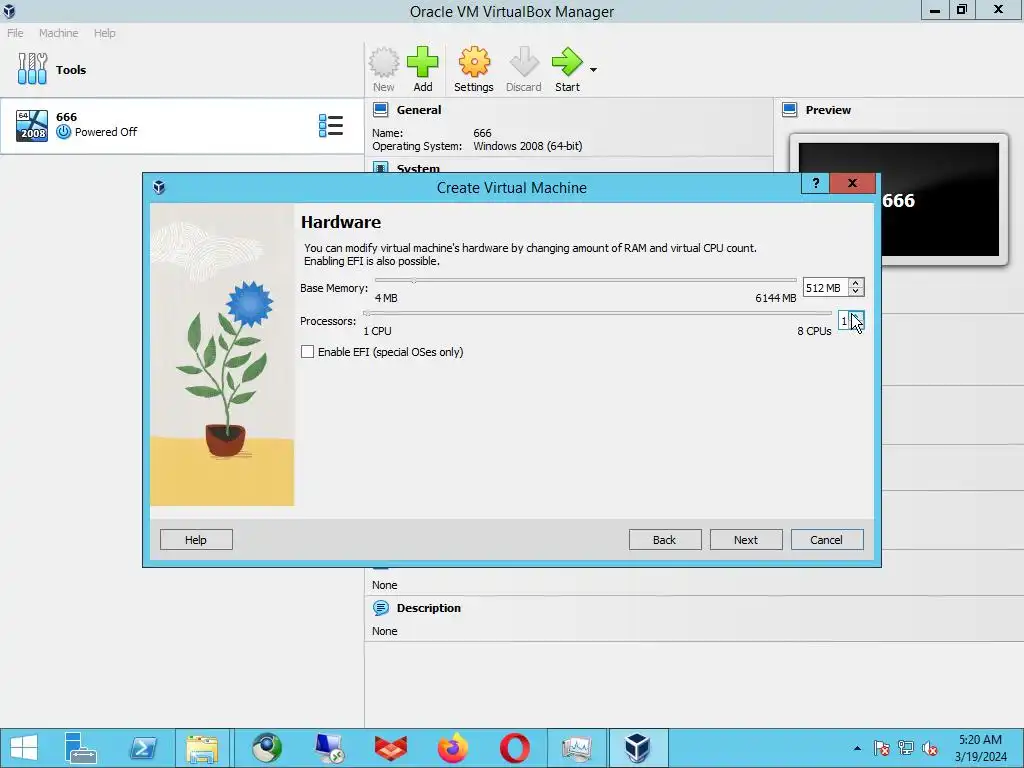Click the VirtualBox Manager window title icon

pyautogui.click(x=9, y=11)
